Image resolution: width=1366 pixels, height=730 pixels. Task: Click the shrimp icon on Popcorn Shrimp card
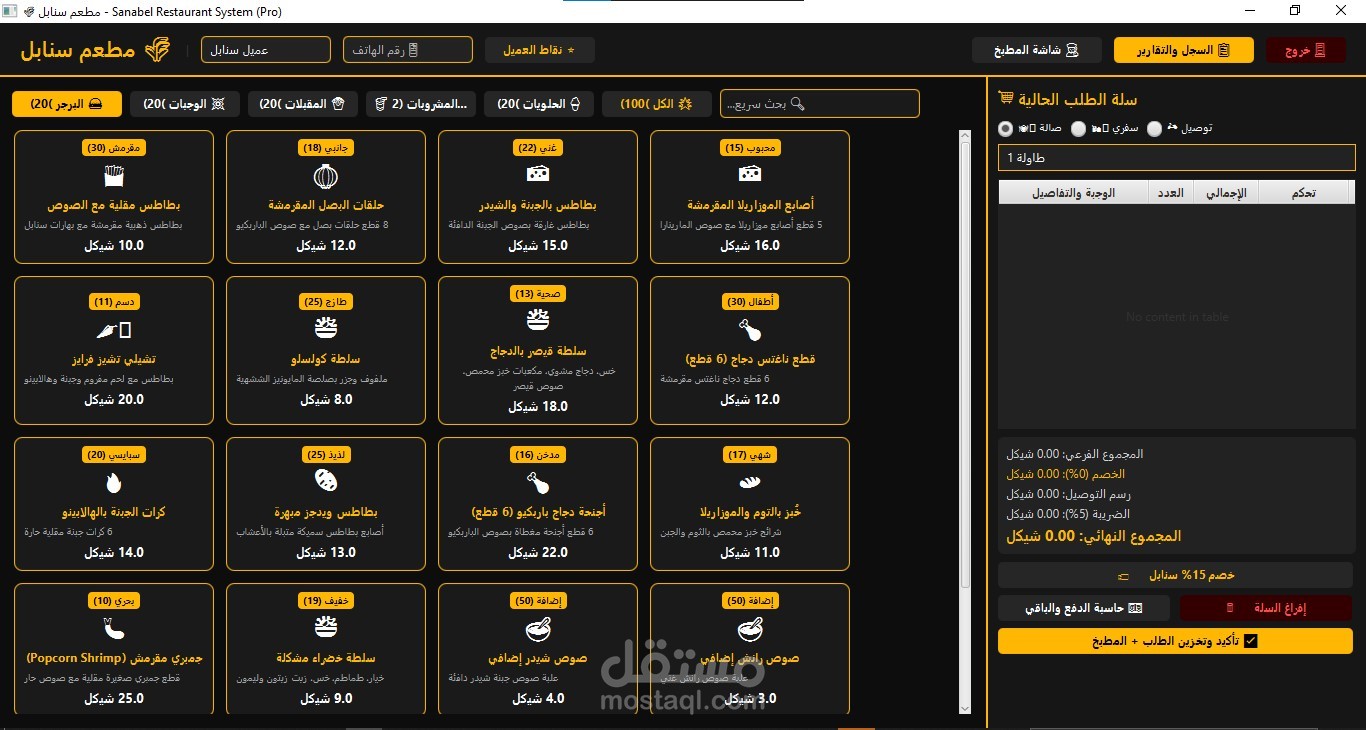click(x=114, y=629)
